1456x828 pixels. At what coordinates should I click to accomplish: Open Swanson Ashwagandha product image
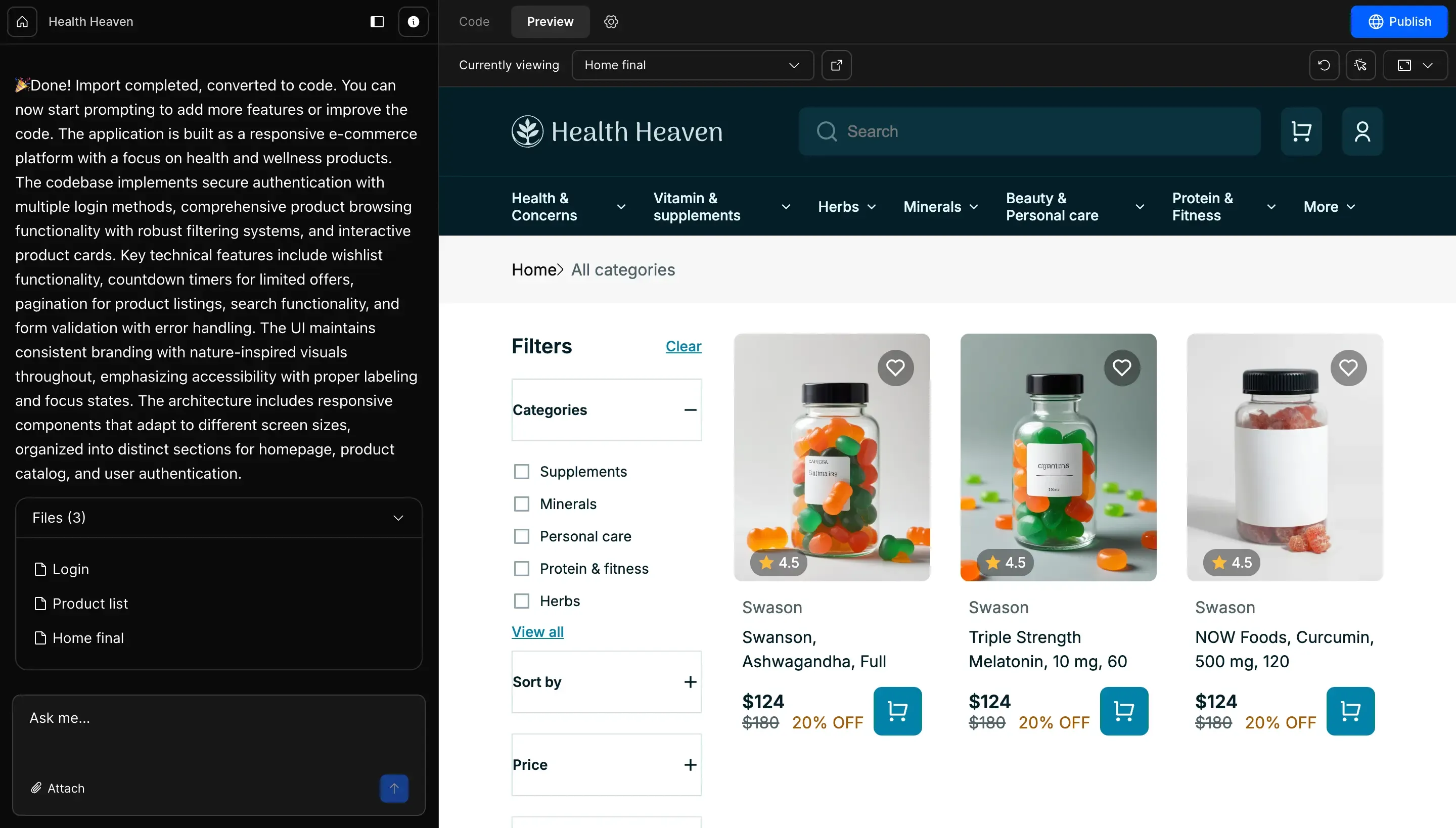pyautogui.click(x=832, y=457)
